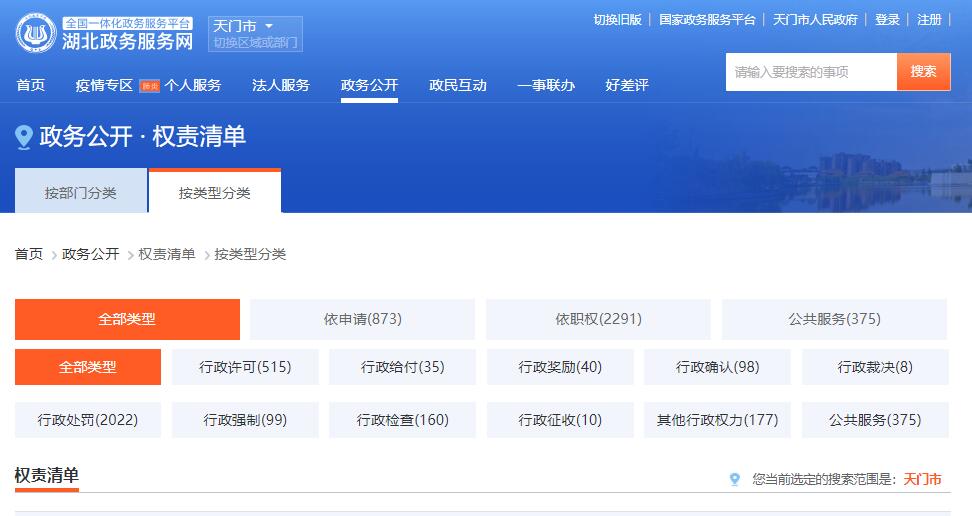Click the 登录 link

[x=887, y=19]
